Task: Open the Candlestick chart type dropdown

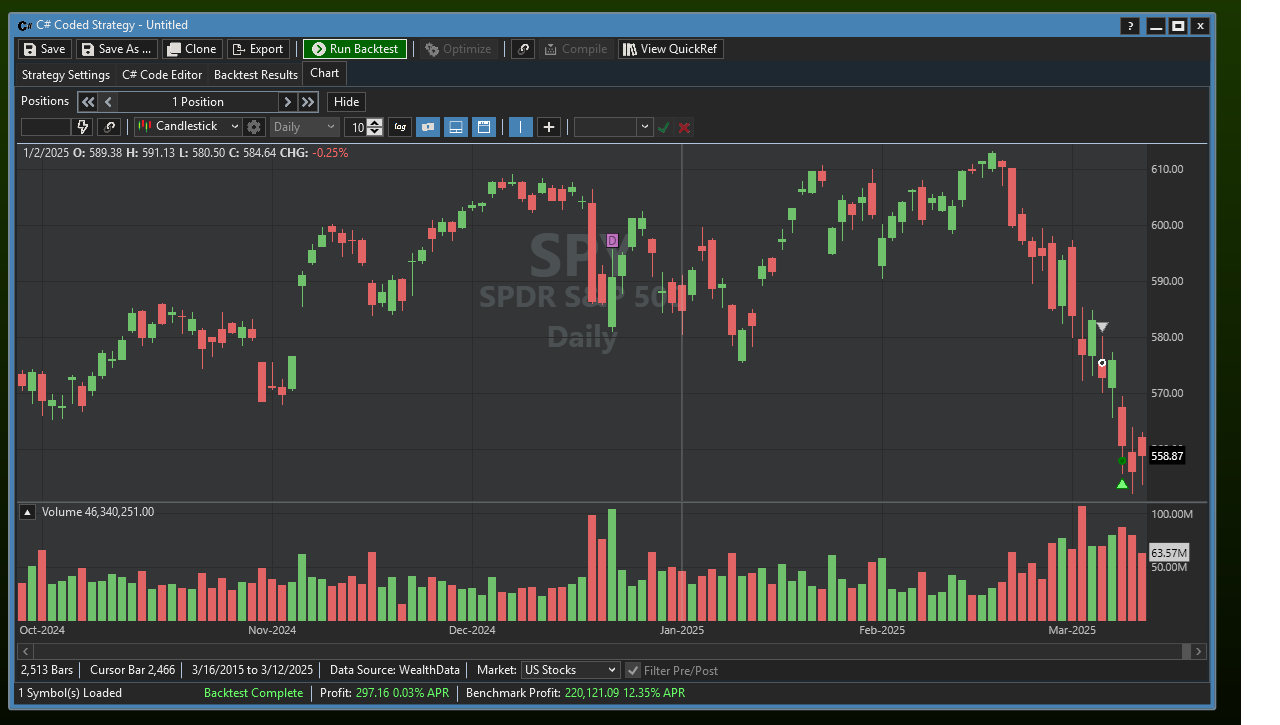Action: (x=189, y=127)
